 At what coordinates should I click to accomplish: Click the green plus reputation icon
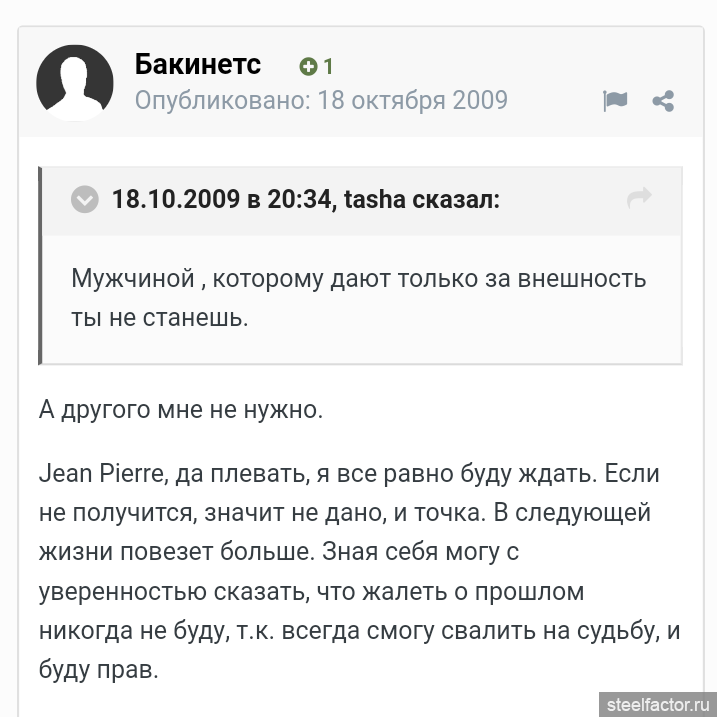[308, 67]
